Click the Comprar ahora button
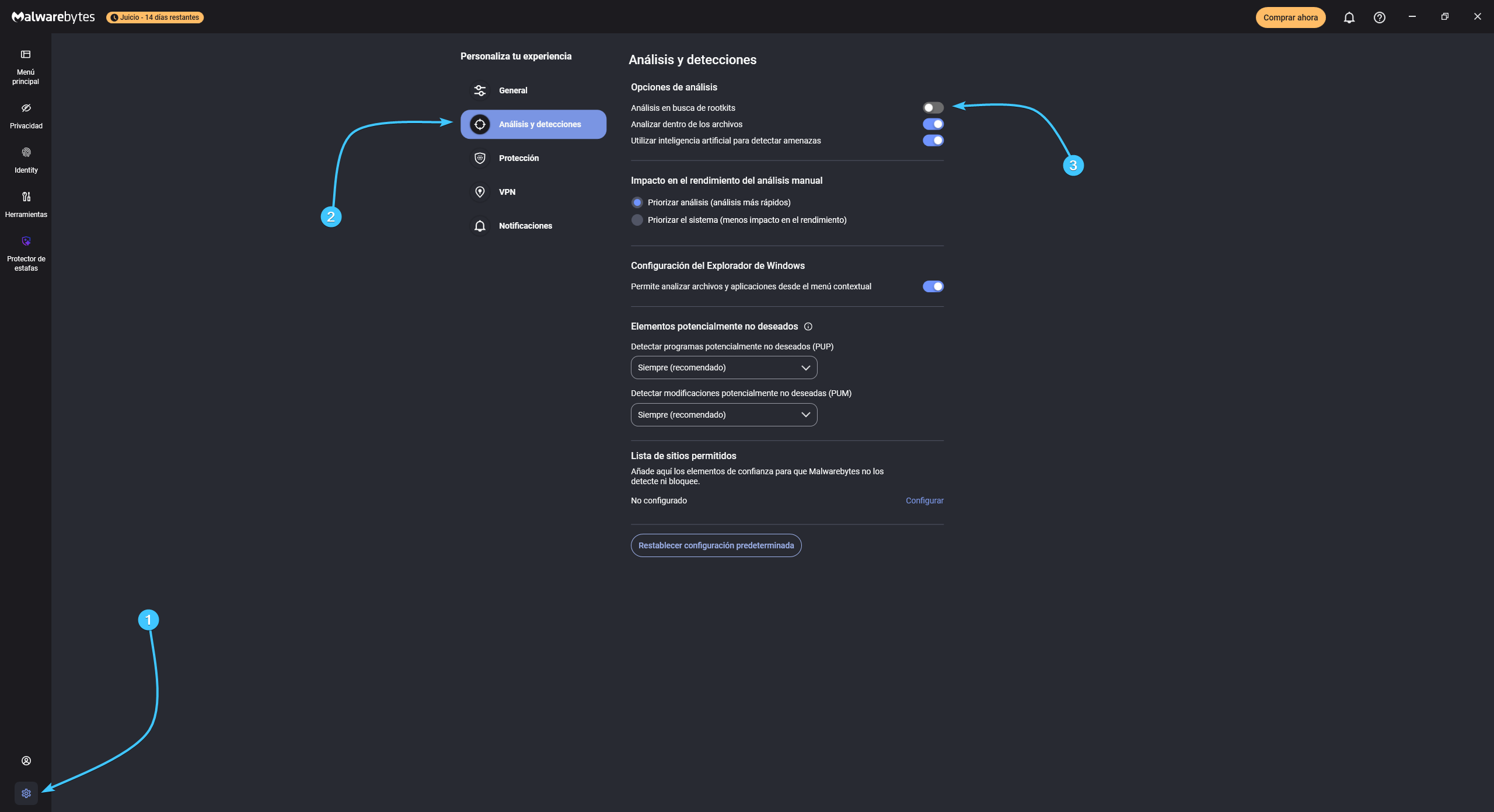This screenshot has width=1494, height=812. pyautogui.click(x=1290, y=17)
